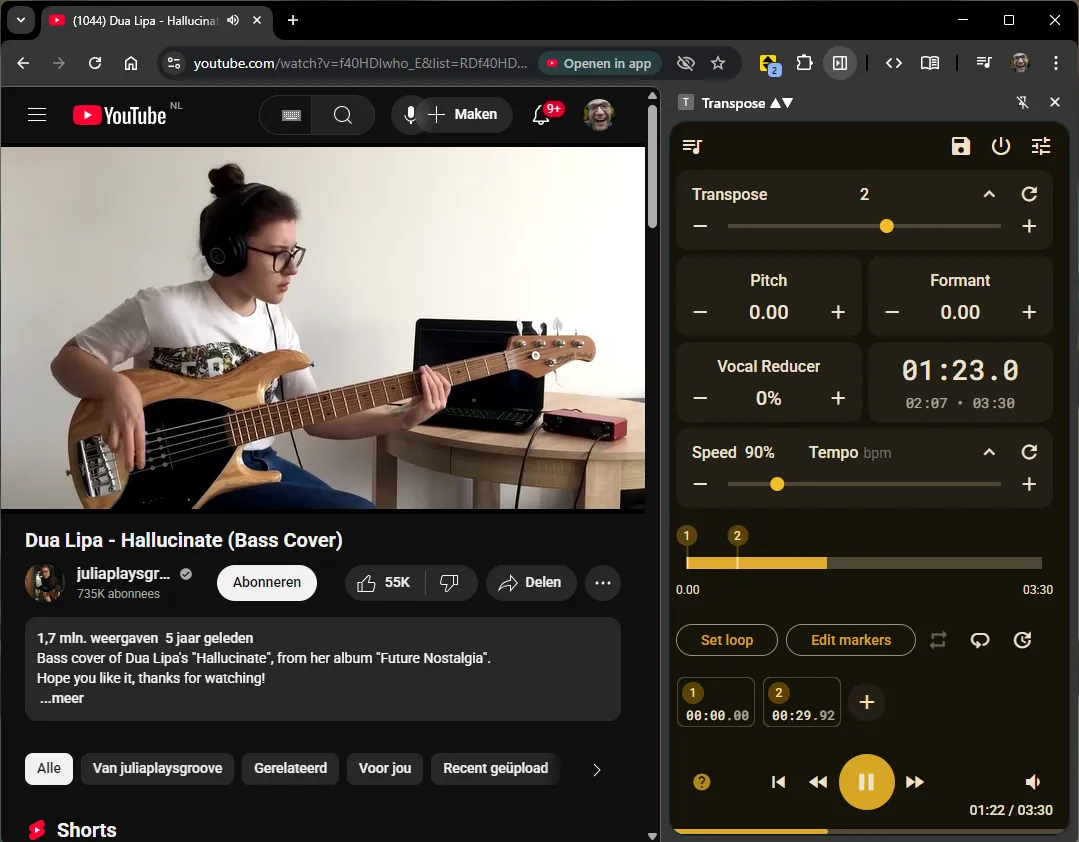The height and width of the screenshot is (842, 1079).
Task: Collapse the Speed and Tempo section
Action: 989,452
